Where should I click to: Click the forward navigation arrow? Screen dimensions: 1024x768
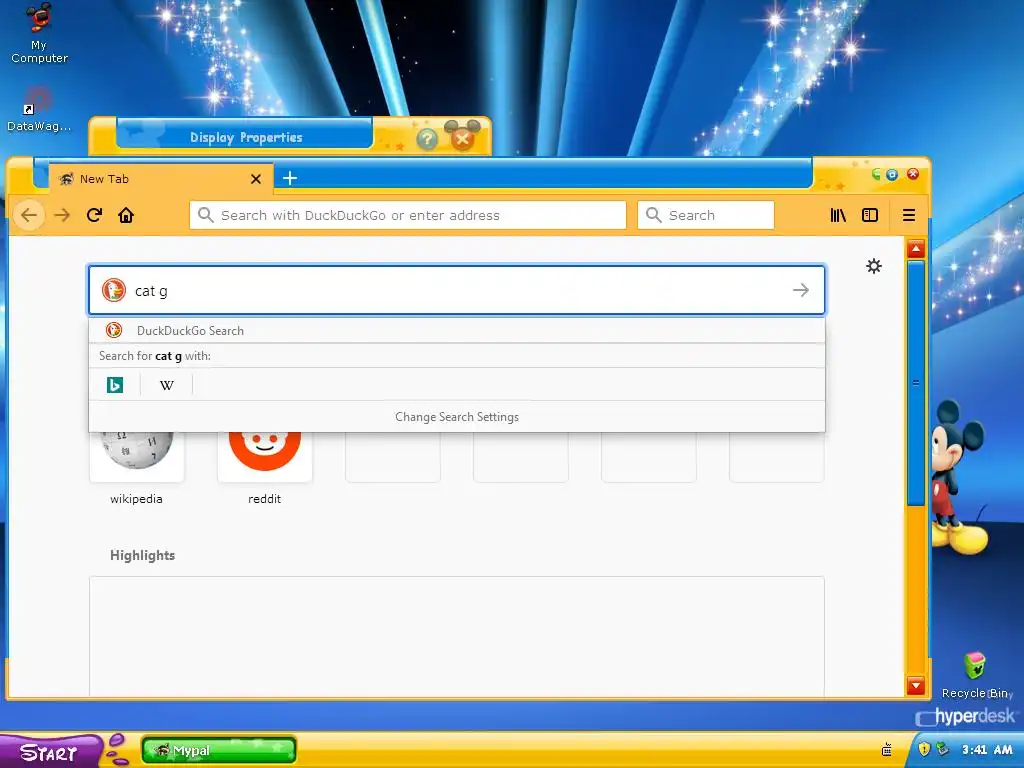pyautogui.click(x=62, y=215)
